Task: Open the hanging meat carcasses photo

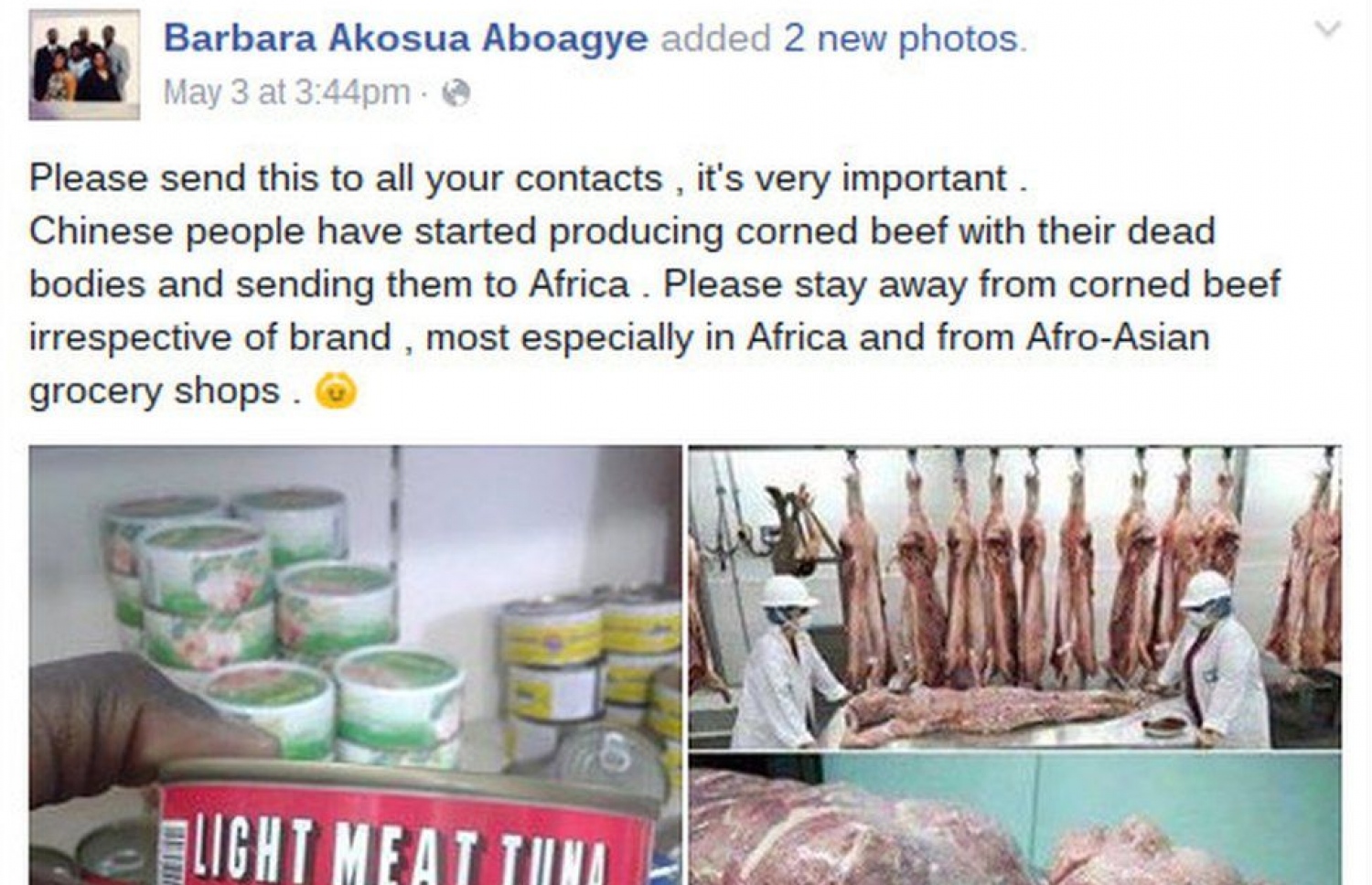Action: coord(1015,597)
